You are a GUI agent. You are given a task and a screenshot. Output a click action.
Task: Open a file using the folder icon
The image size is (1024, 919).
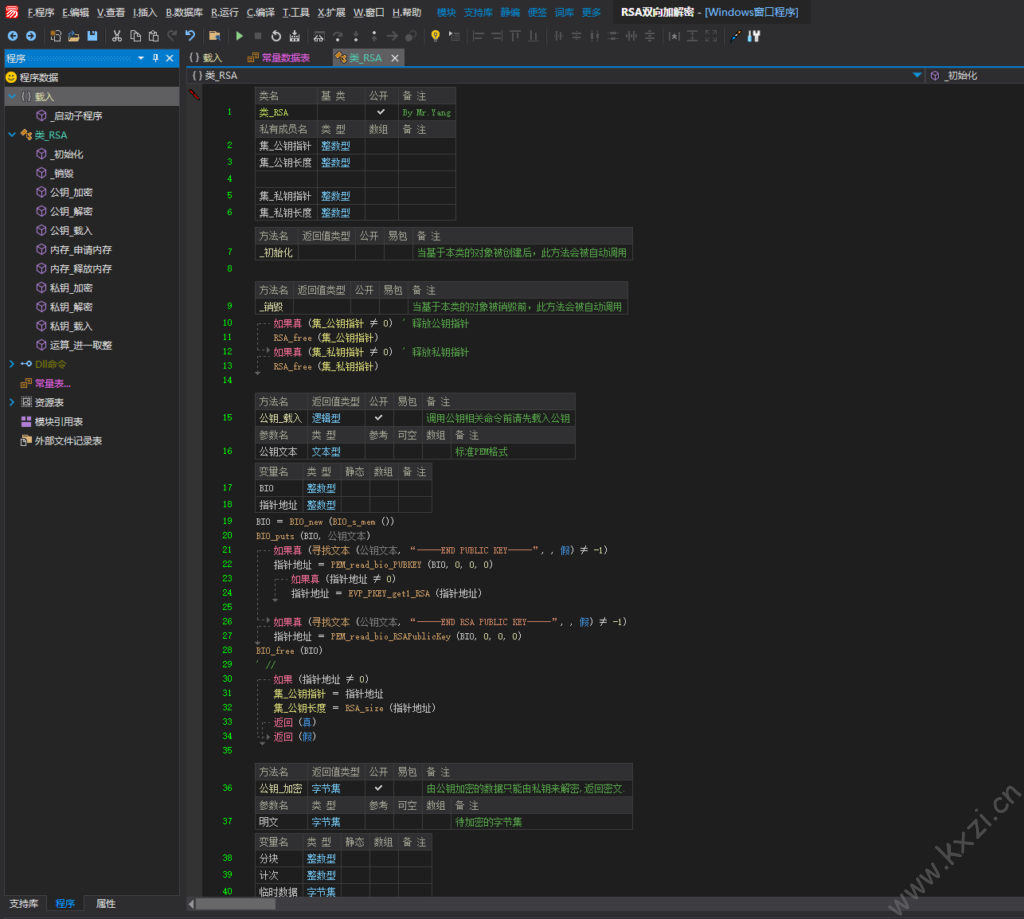[x=74, y=36]
